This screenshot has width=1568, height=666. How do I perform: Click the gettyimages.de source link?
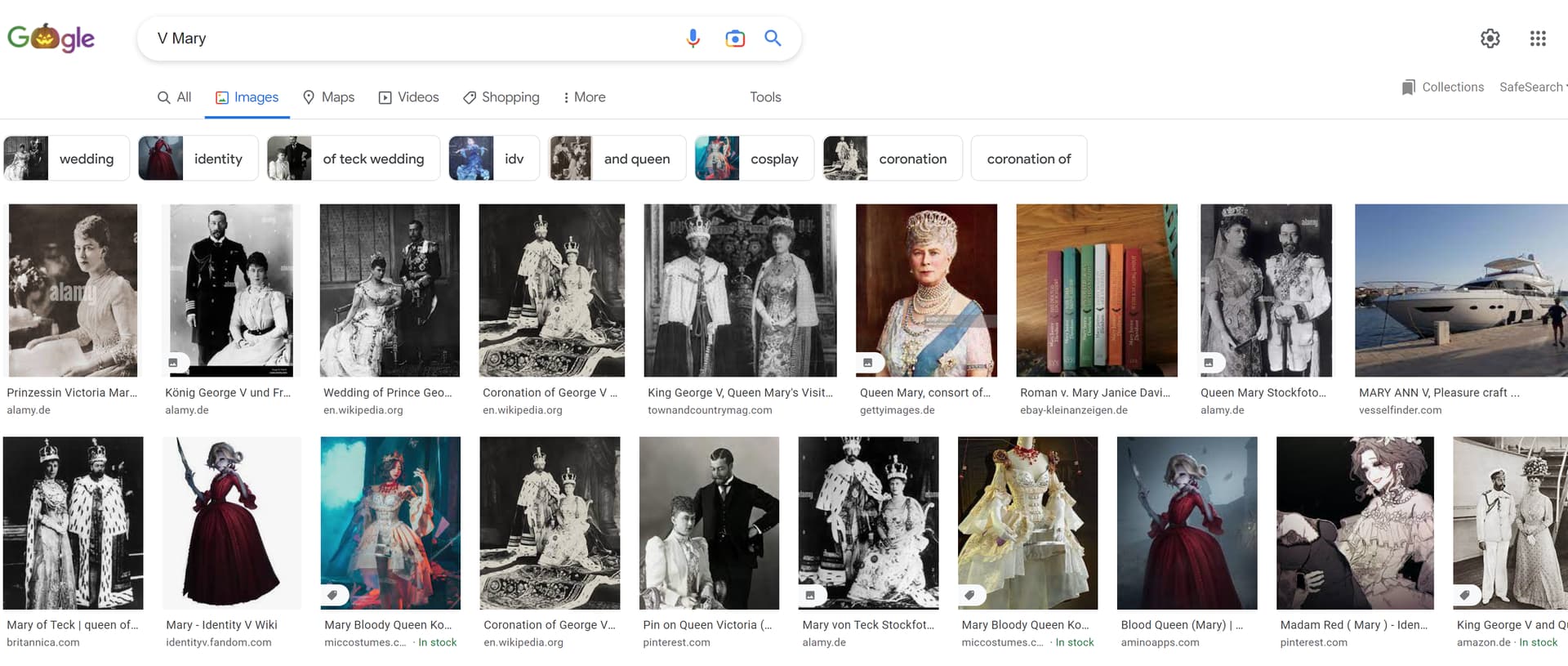[897, 410]
